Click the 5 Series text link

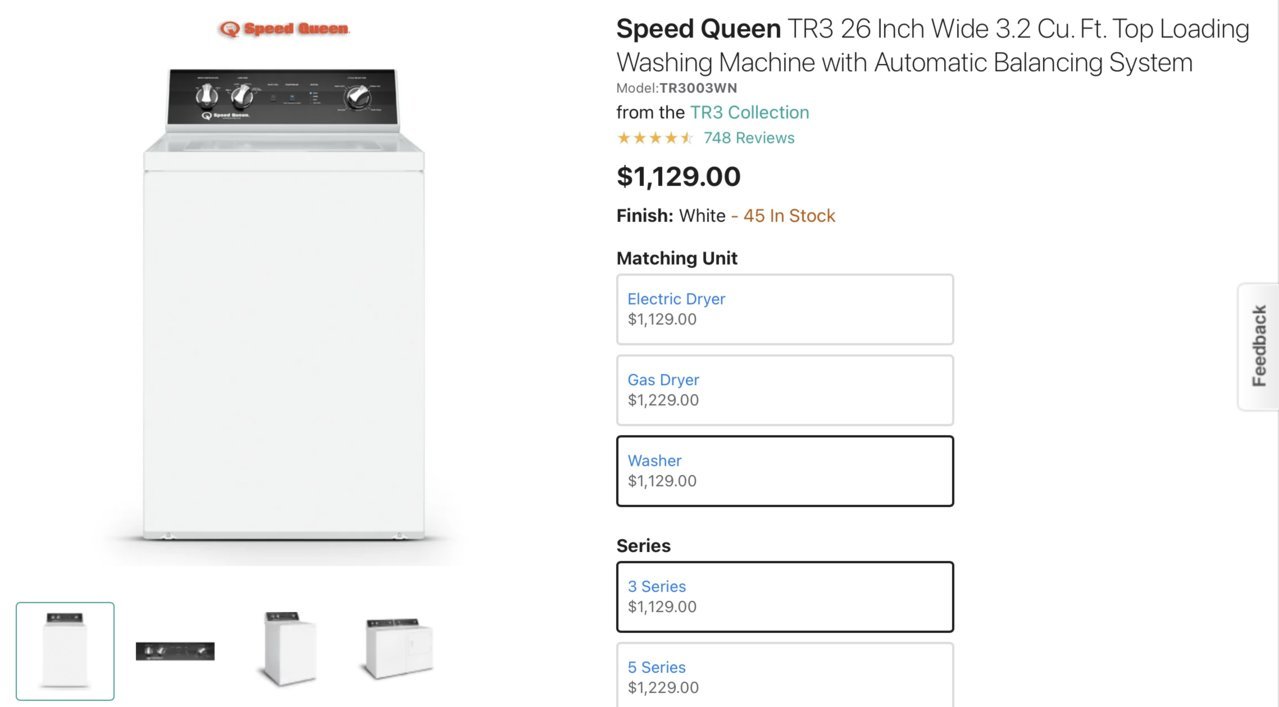pos(657,667)
